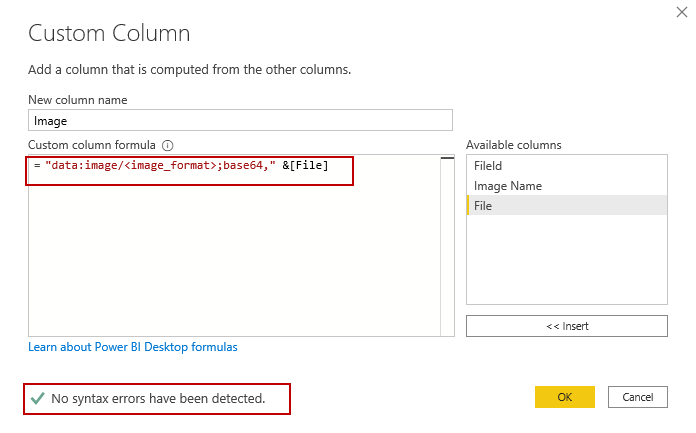Click the formula scrollbar down arrow
Viewport: 696px width, 433px height.
click(447, 330)
